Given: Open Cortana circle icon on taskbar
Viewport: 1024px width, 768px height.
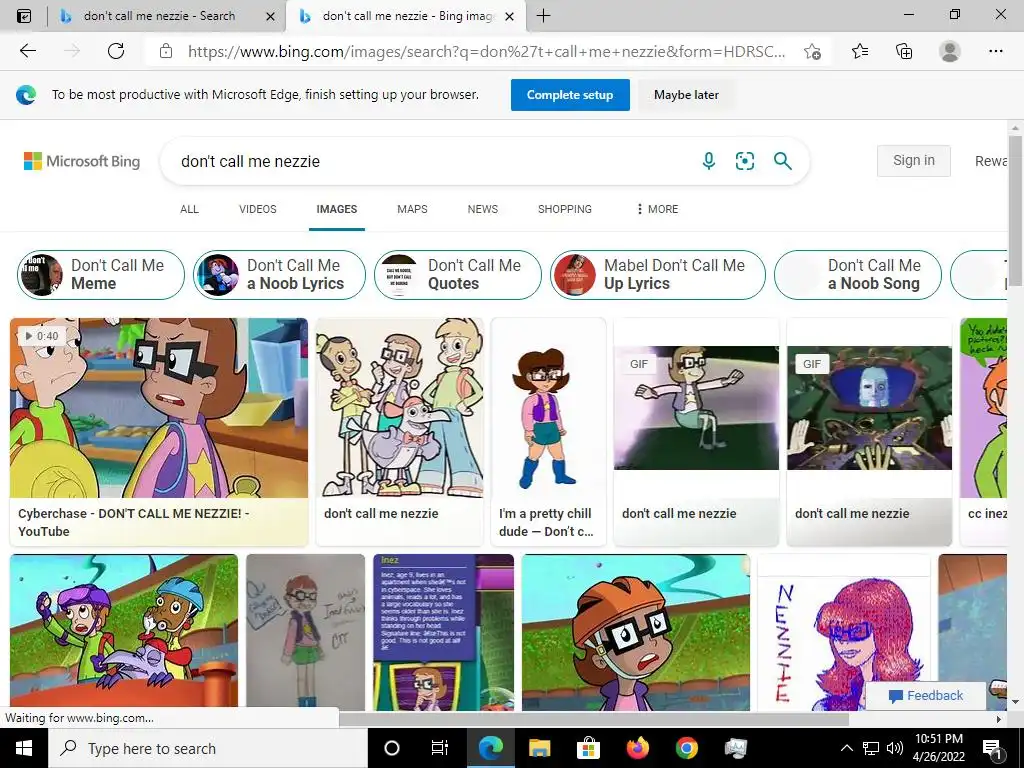Looking at the screenshot, I should [x=391, y=748].
